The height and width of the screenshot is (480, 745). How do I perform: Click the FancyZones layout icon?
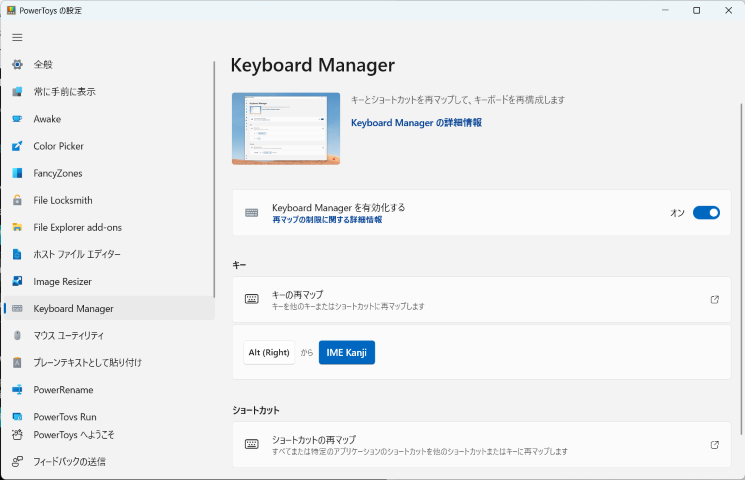pos(17,173)
